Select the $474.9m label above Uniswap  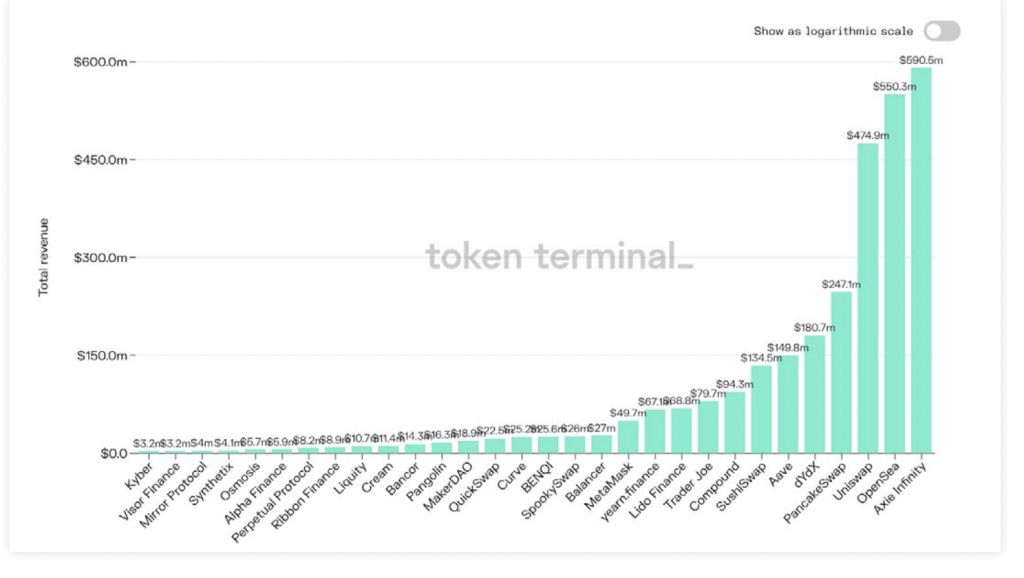point(868,135)
